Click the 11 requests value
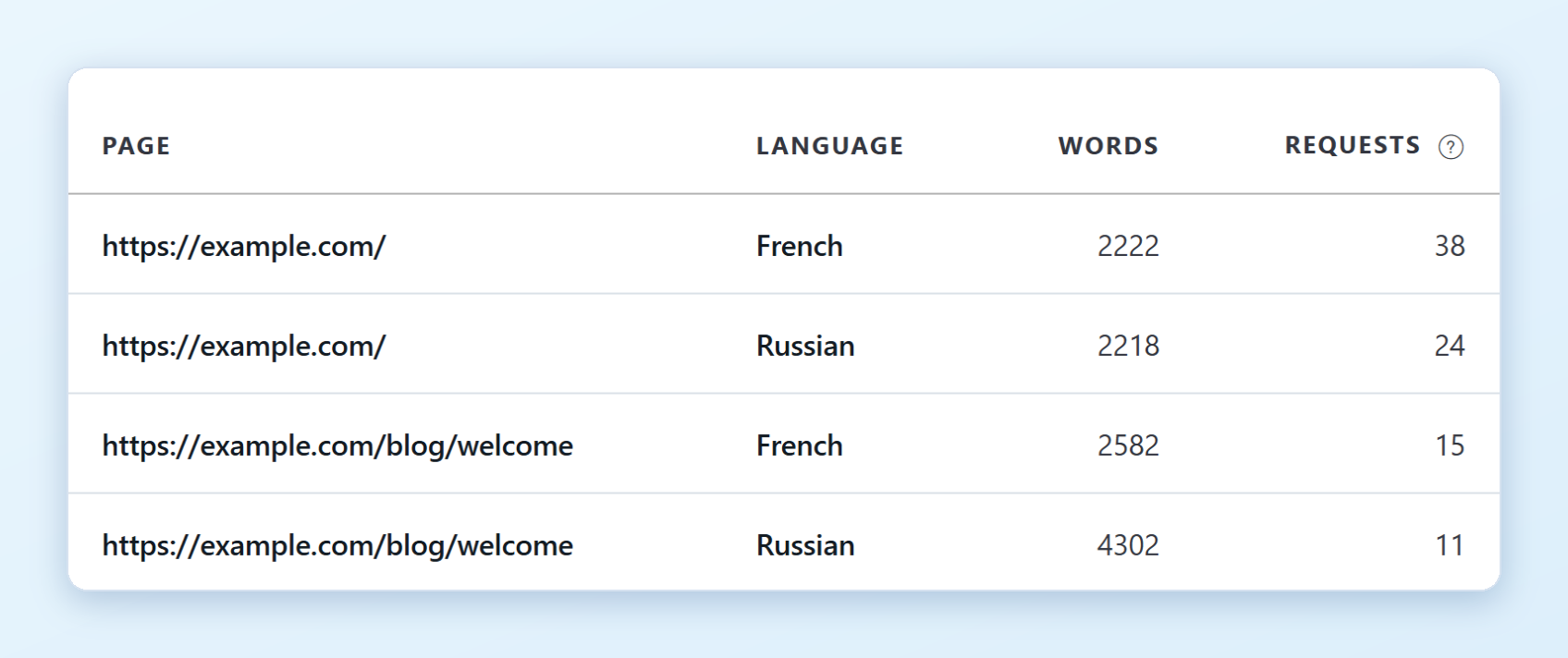 tap(1450, 545)
